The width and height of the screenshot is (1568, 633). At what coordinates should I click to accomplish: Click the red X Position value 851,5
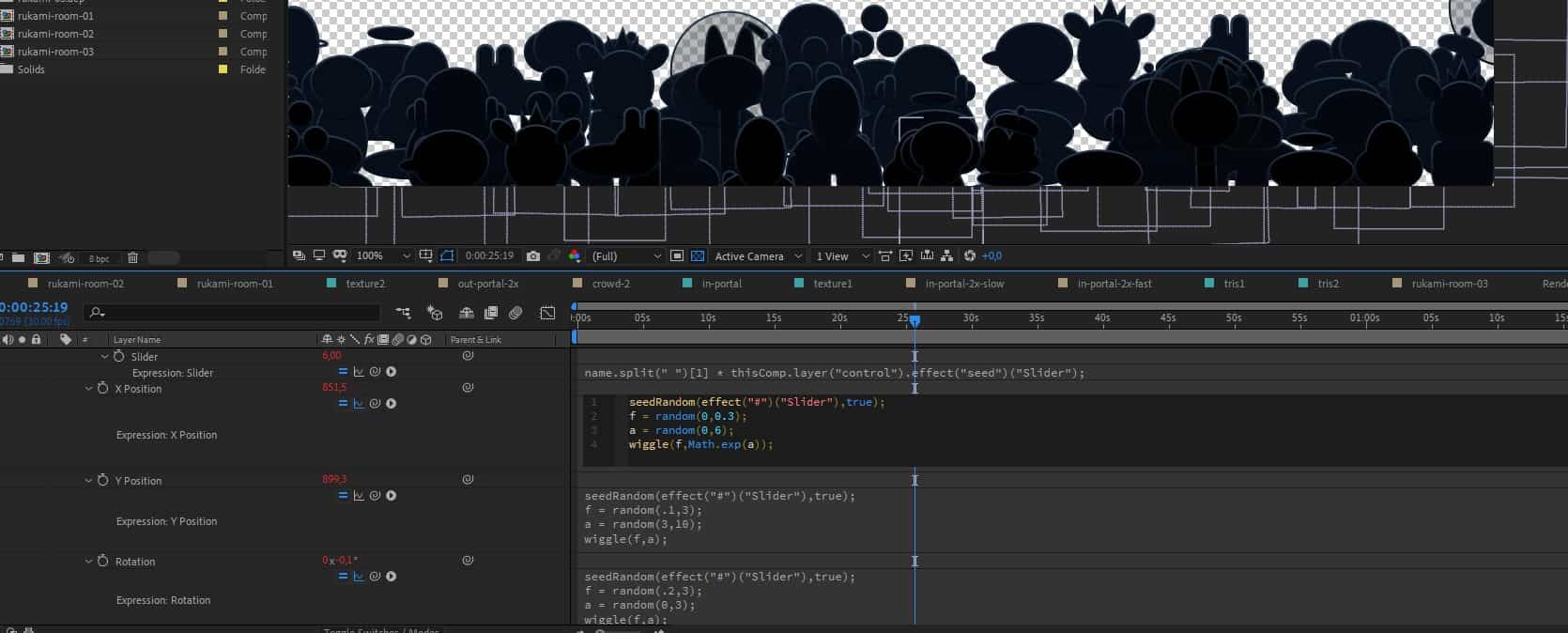pyautogui.click(x=334, y=387)
